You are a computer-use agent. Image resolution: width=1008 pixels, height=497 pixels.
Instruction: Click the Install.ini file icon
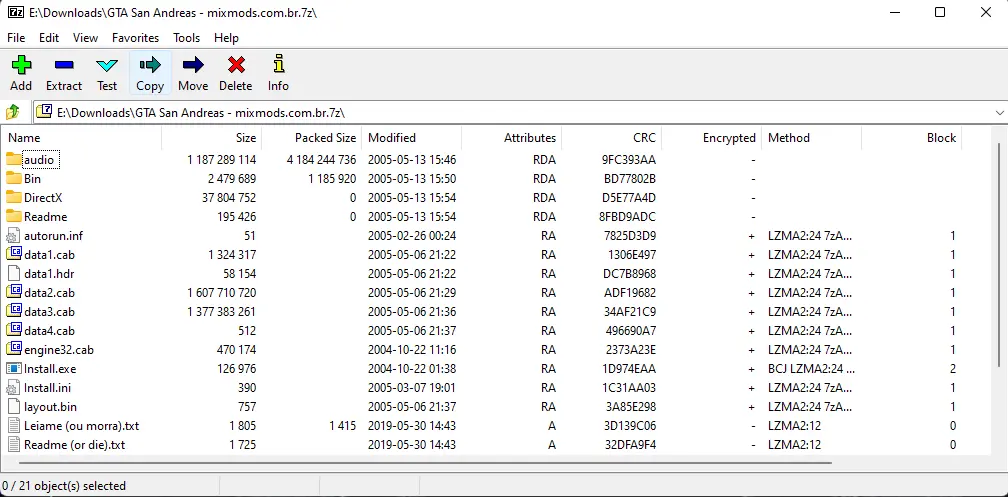[14, 388]
